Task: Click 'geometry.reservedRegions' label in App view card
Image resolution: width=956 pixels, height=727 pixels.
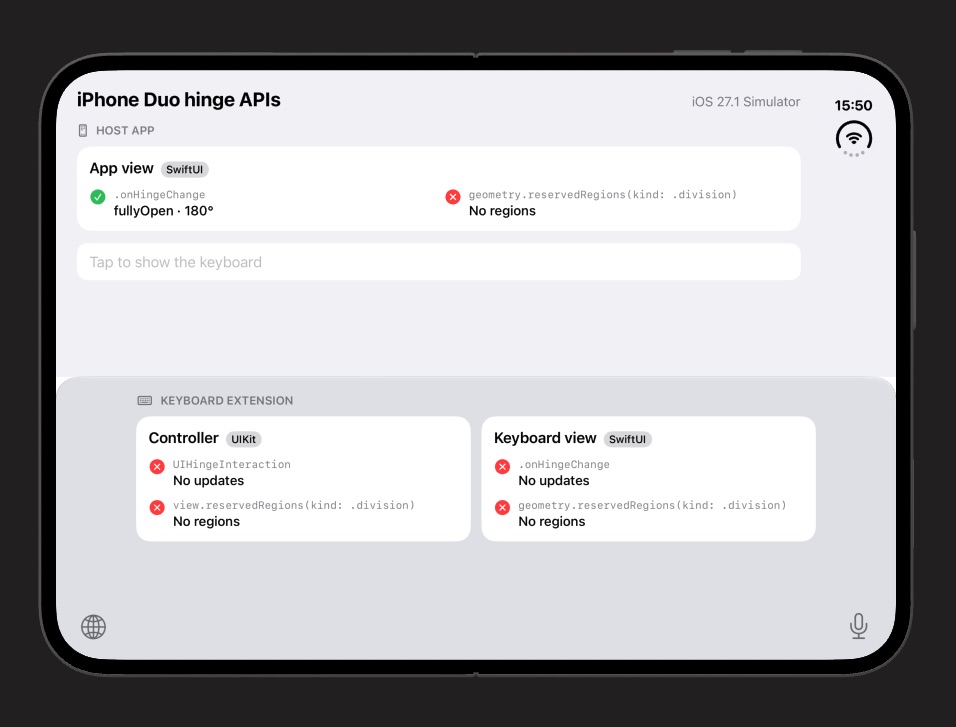Action: pos(603,195)
